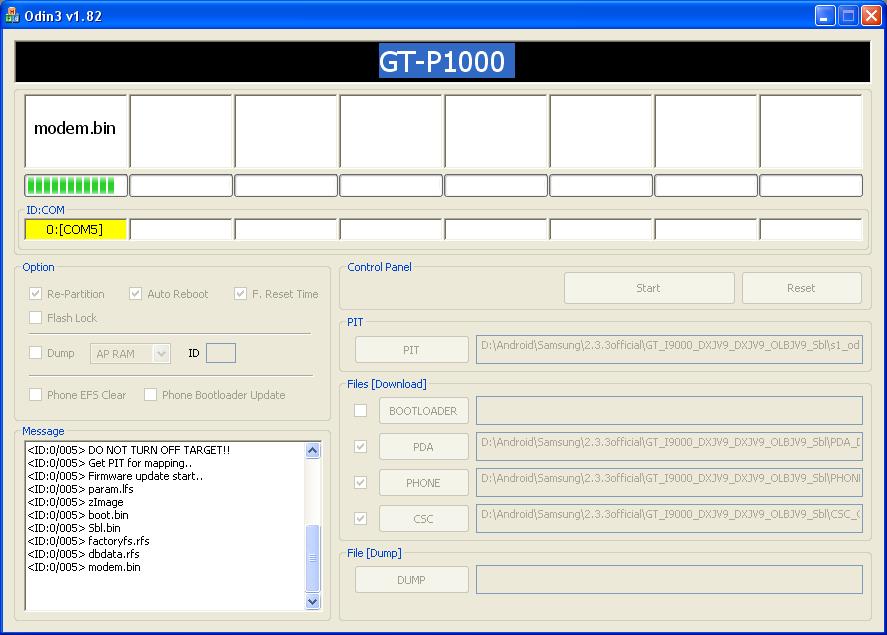The height and width of the screenshot is (635, 887).
Task: Select the zImage log line
Action: coord(75,502)
